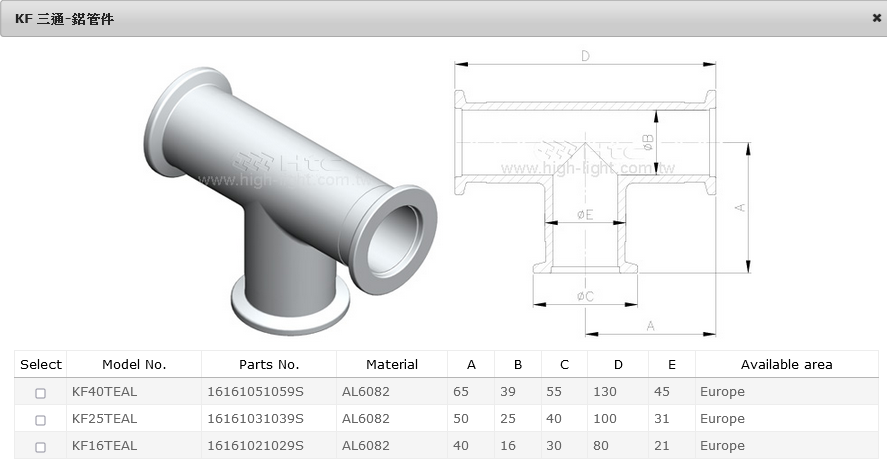887x462 pixels.
Task: Click the Parts No. column header
Action: click(269, 364)
